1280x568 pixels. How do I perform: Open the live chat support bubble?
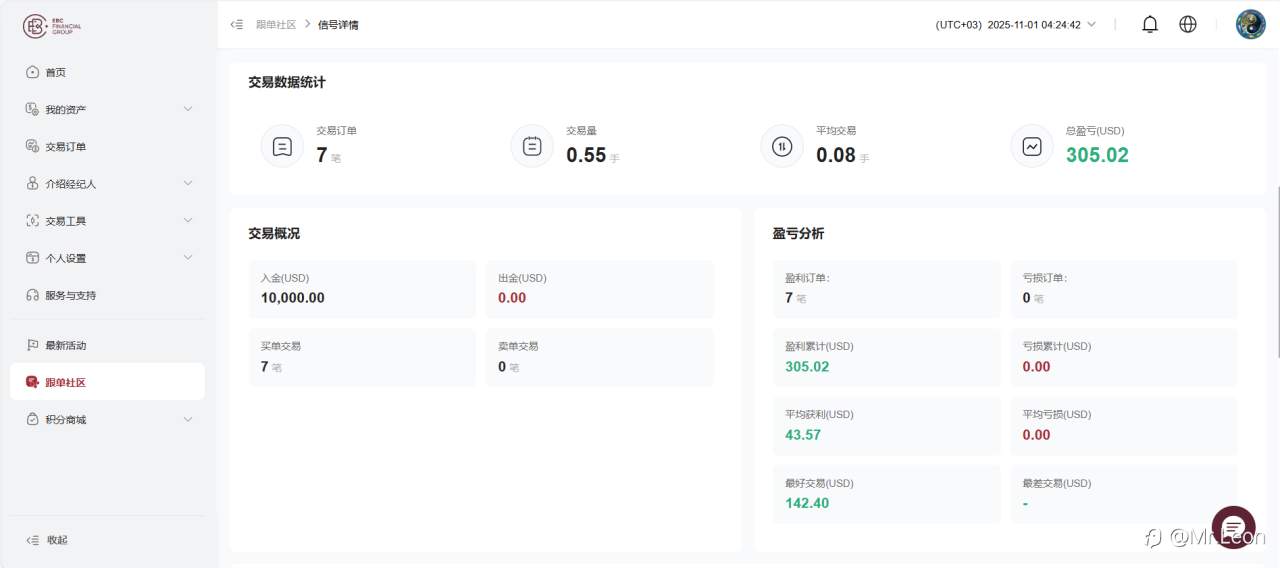tap(1233, 527)
